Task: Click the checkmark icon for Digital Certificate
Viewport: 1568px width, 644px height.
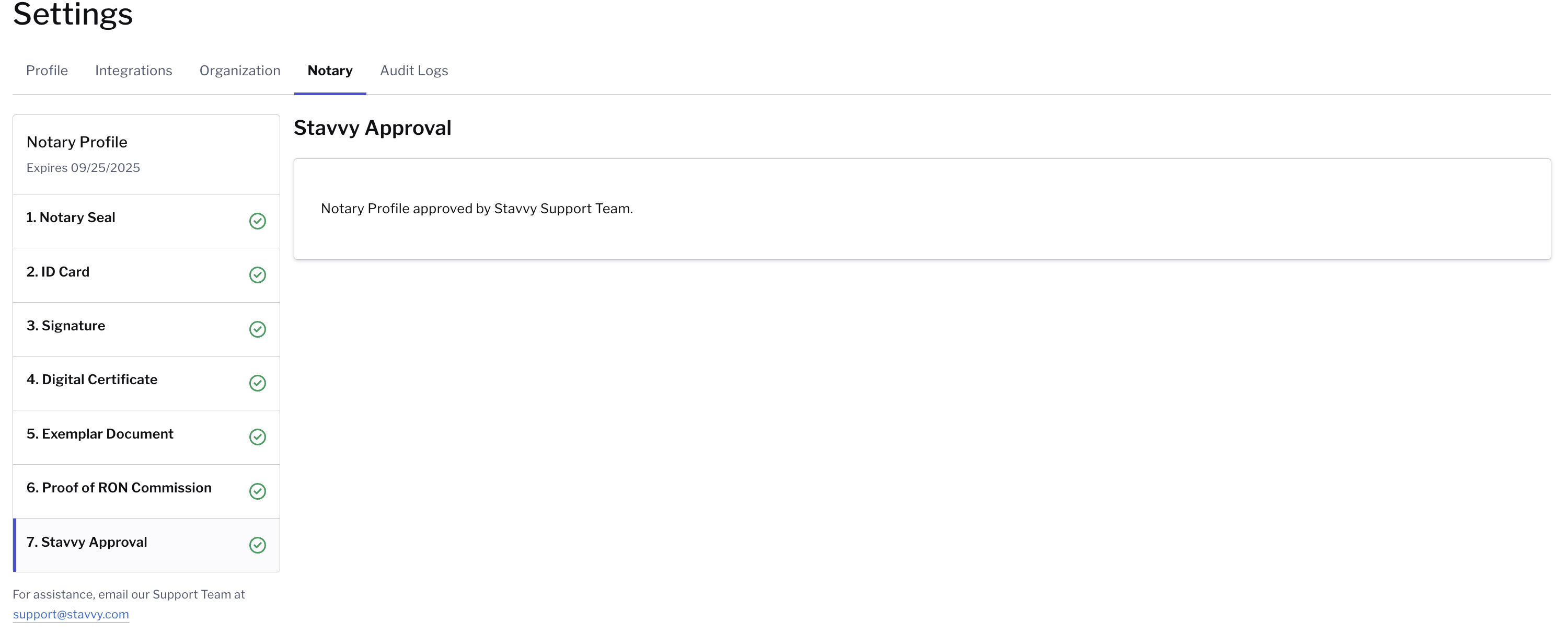Action: point(258,383)
